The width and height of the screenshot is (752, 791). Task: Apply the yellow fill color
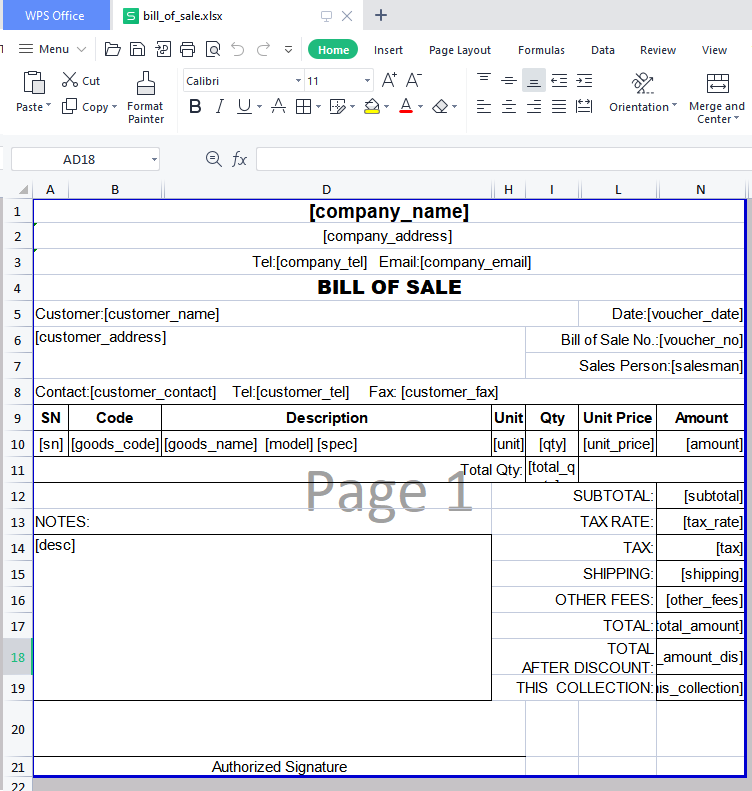pos(372,107)
